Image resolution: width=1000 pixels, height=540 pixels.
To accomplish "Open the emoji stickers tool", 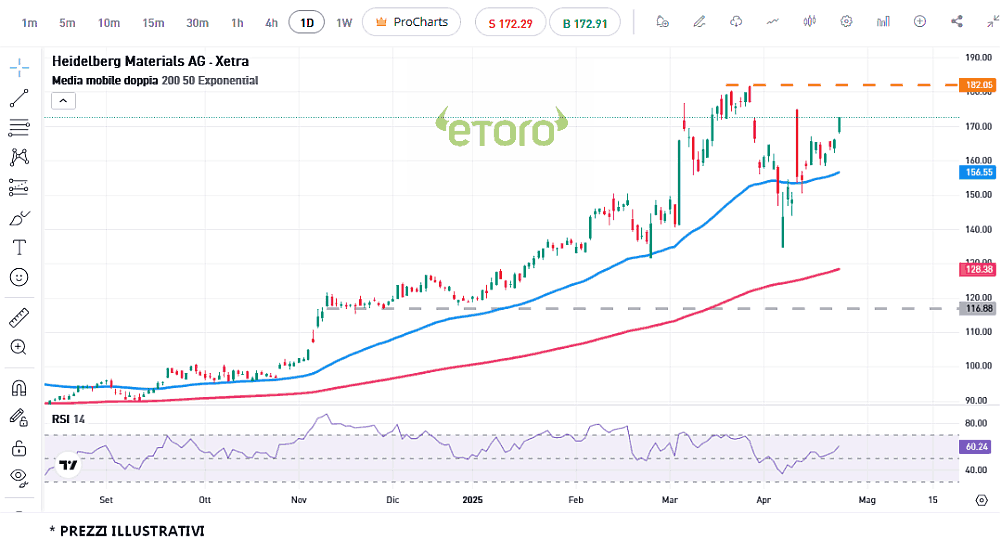I will point(19,277).
